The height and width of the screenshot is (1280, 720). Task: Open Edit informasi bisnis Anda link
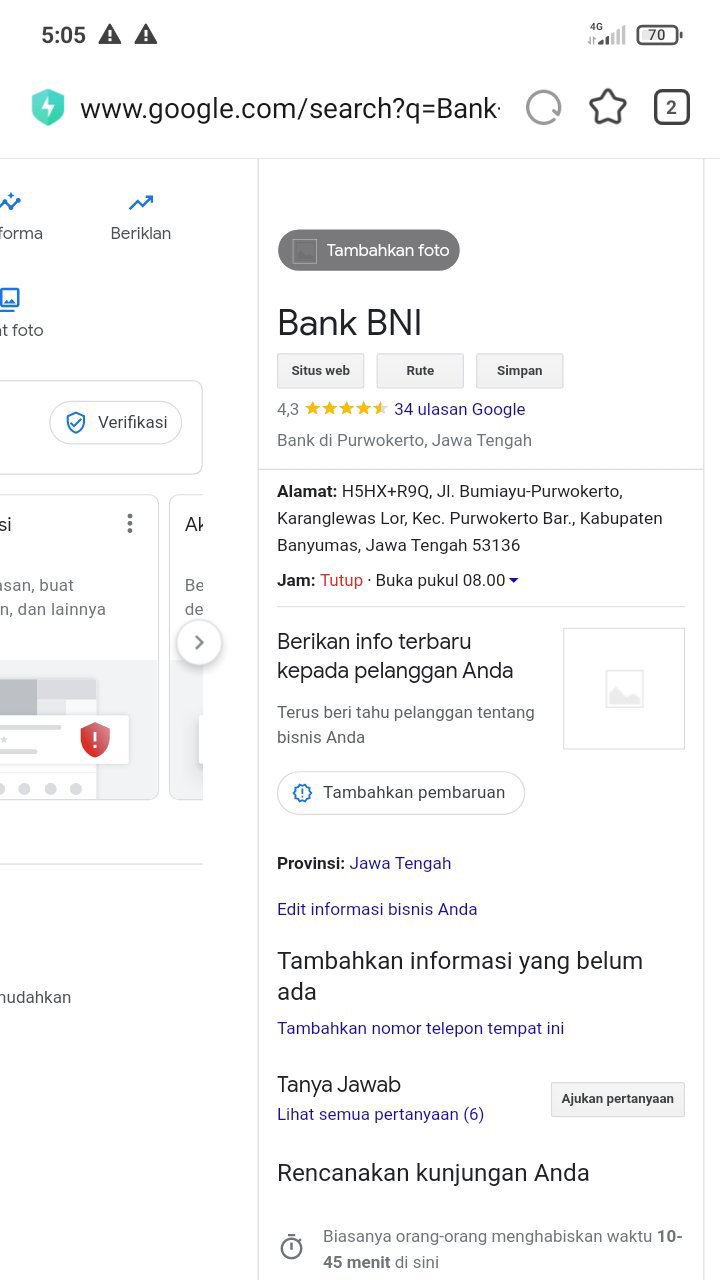pos(377,909)
